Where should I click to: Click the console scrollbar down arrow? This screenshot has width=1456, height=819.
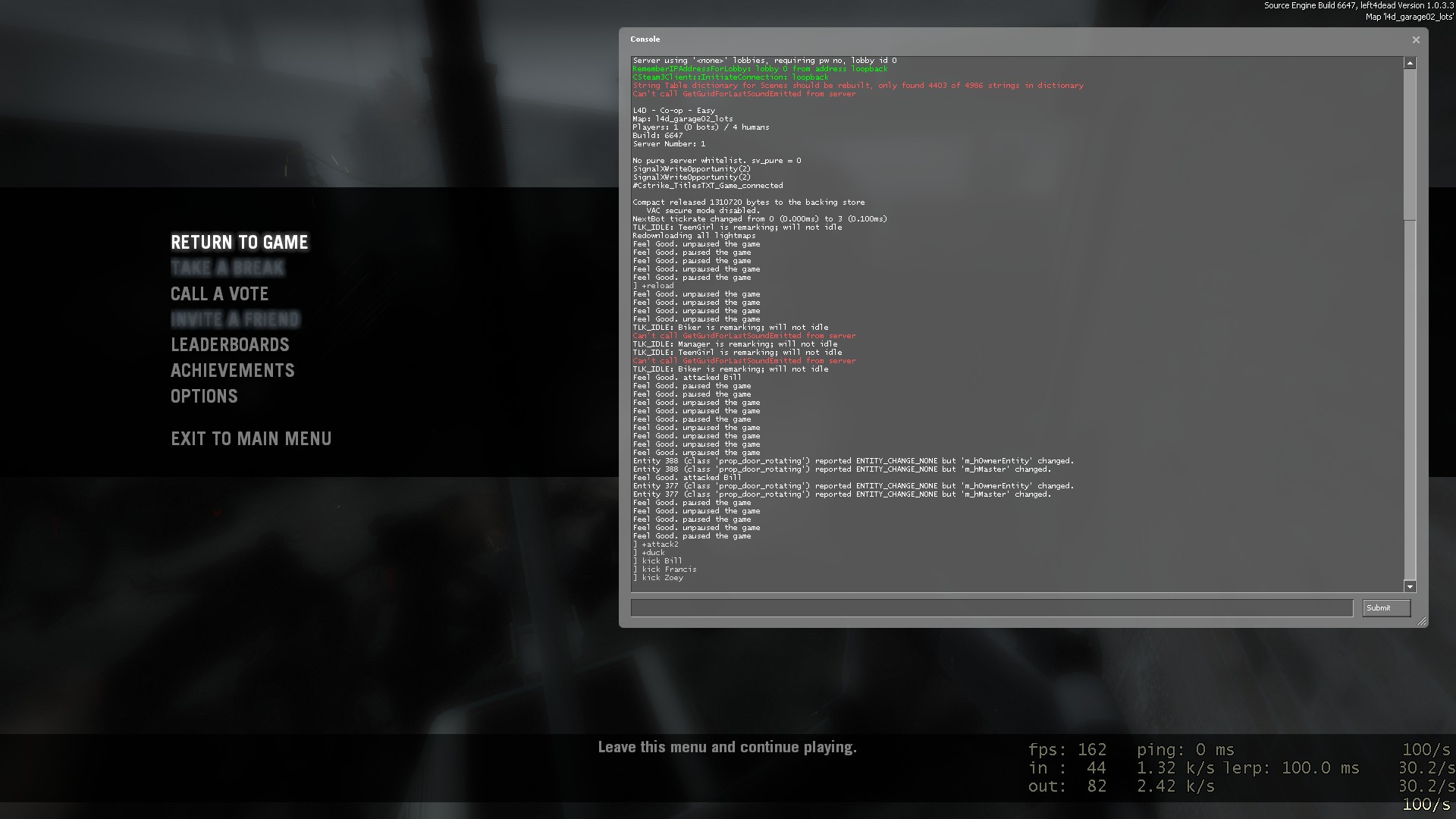[1410, 586]
